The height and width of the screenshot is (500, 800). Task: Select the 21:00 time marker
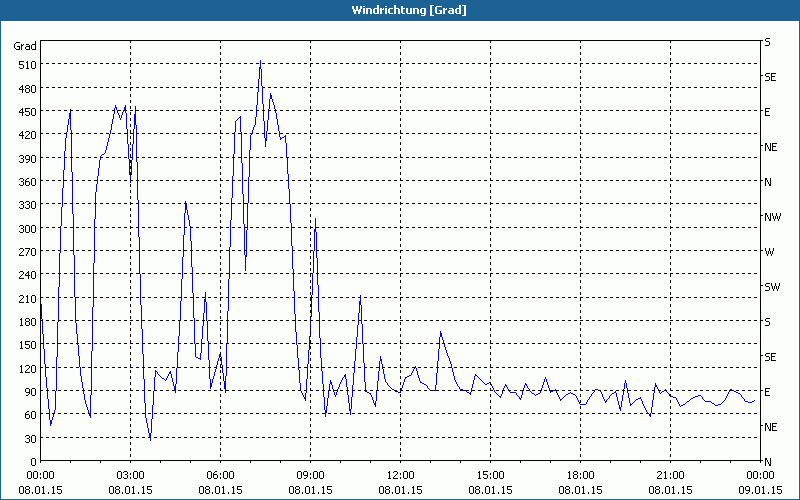click(670, 475)
